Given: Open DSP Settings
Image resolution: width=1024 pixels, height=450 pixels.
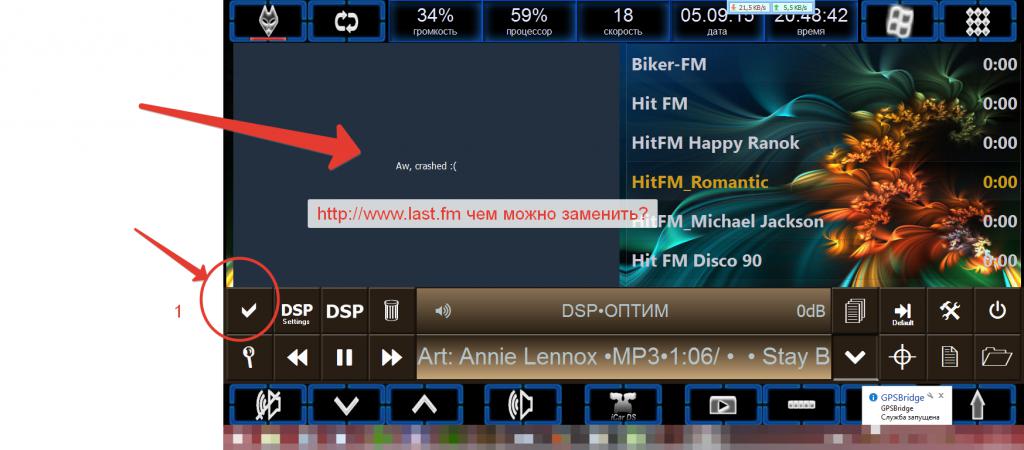Looking at the screenshot, I should 297,312.
